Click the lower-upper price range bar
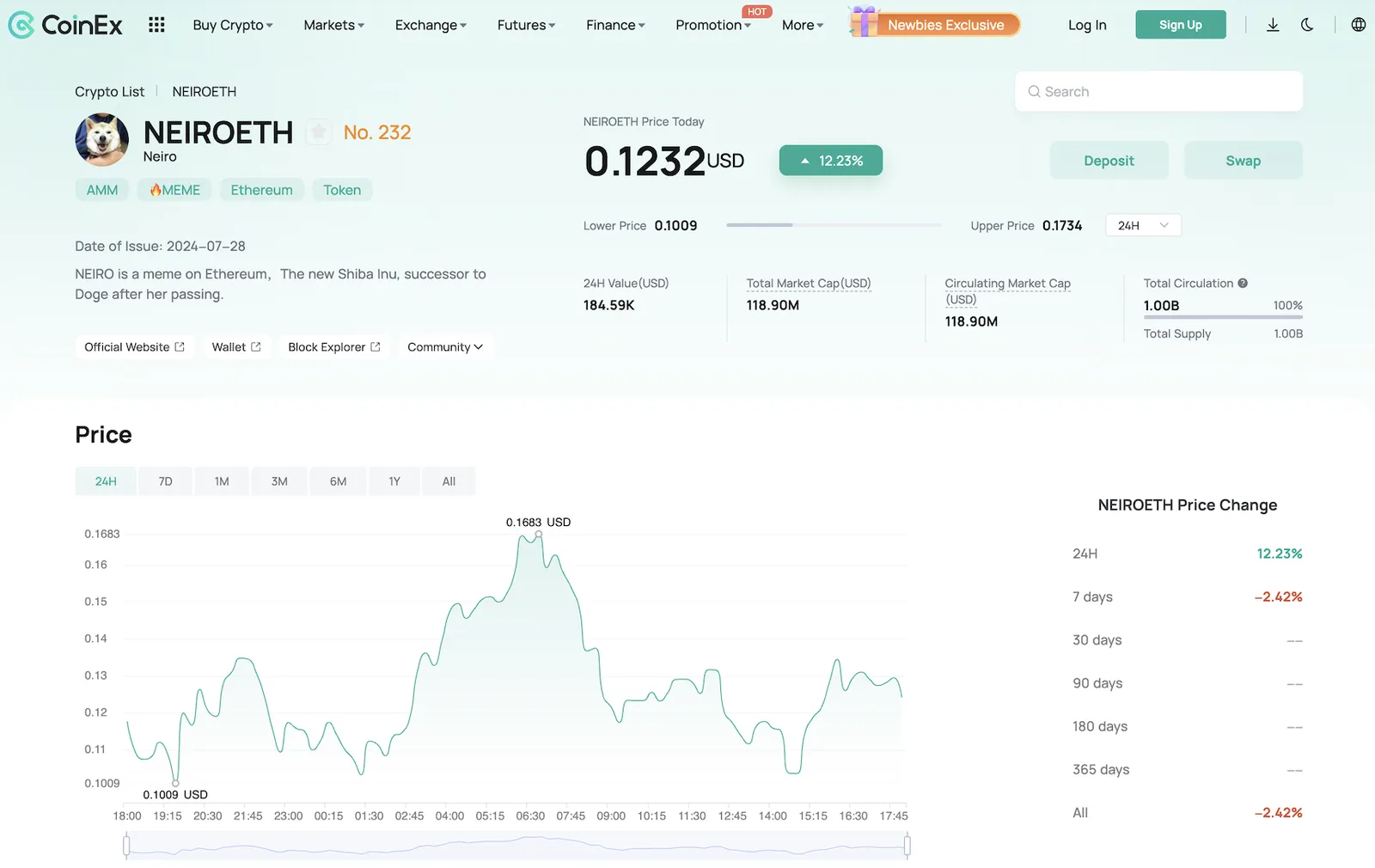Image resolution: width=1375 pixels, height=868 pixels. pyautogui.click(x=834, y=225)
